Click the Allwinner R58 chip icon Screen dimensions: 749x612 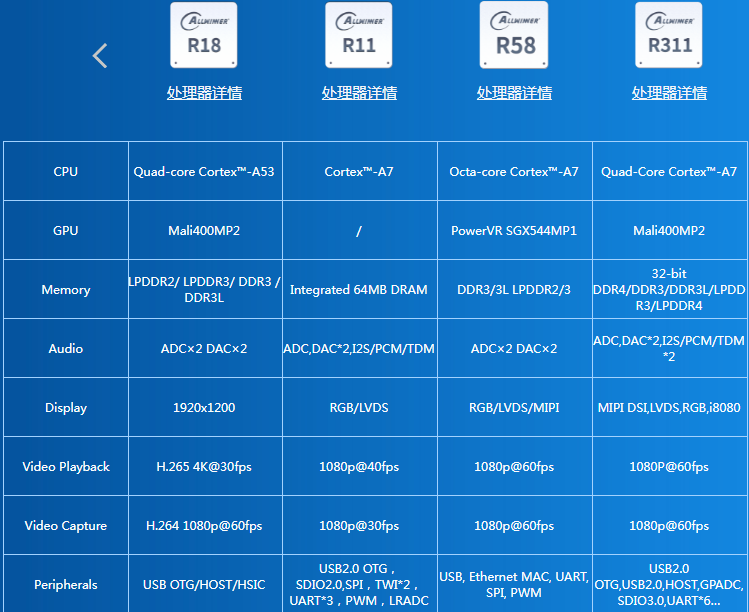pyautogui.click(x=514, y=35)
